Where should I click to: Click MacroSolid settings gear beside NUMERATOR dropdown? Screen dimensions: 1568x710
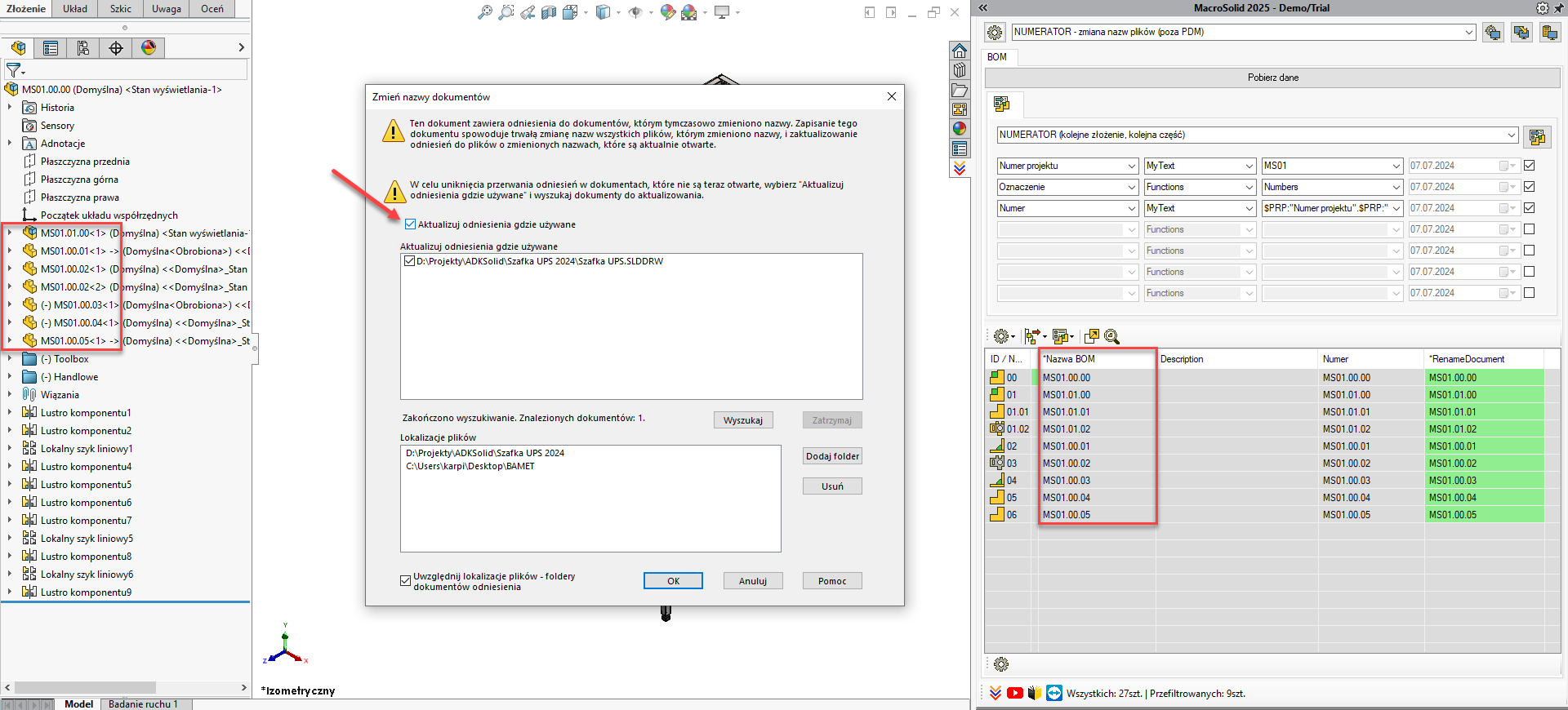coord(995,33)
